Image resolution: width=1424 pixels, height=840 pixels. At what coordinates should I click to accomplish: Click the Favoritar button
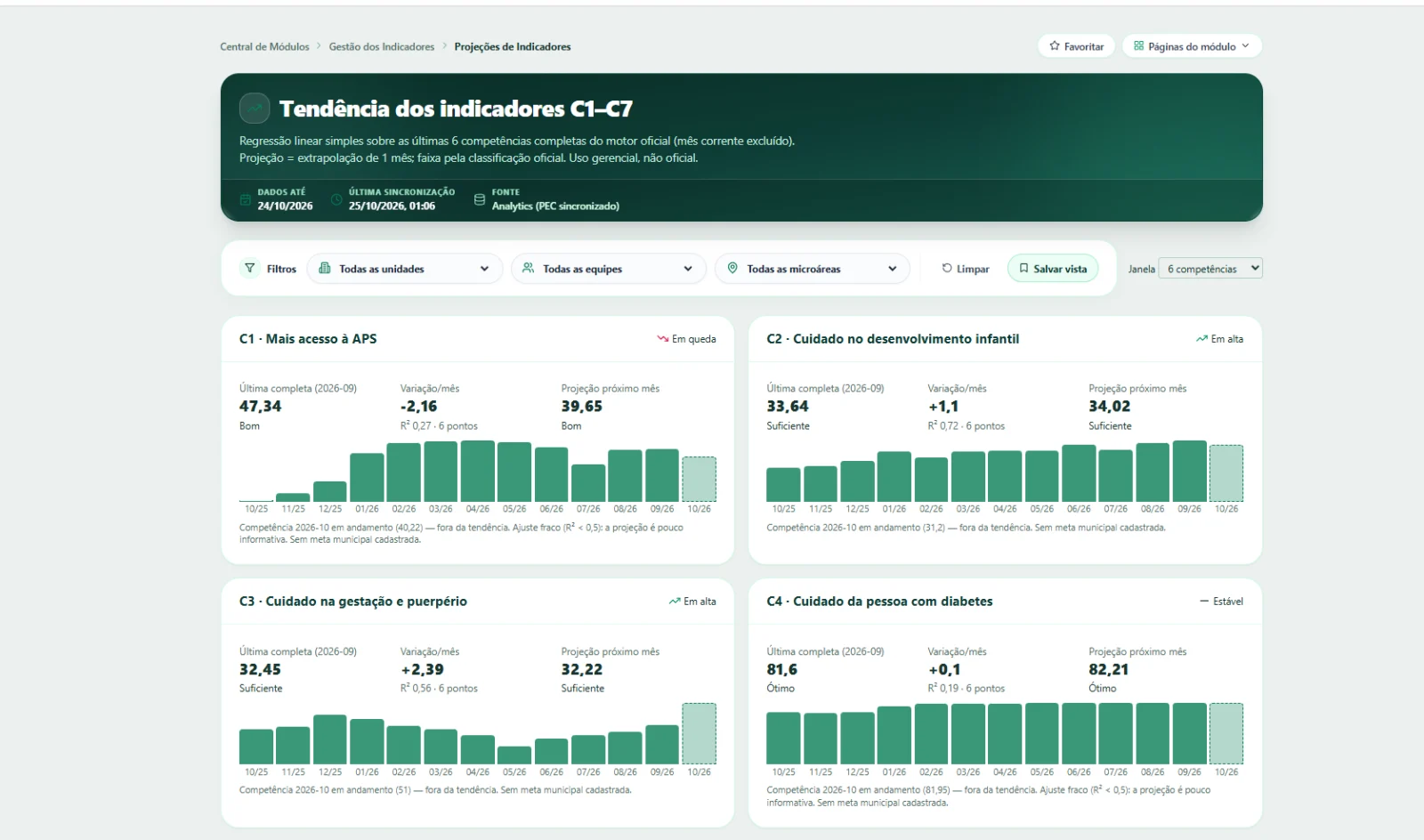click(1076, 46)
